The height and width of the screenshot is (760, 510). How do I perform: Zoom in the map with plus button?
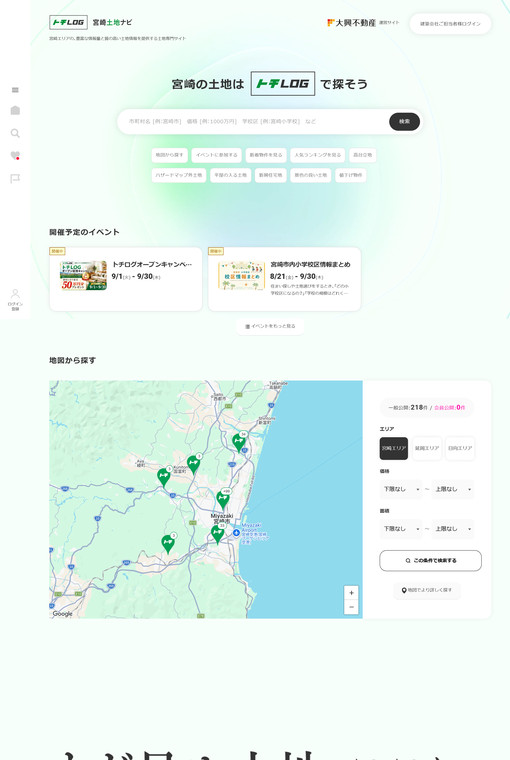[x=351, y=592]
